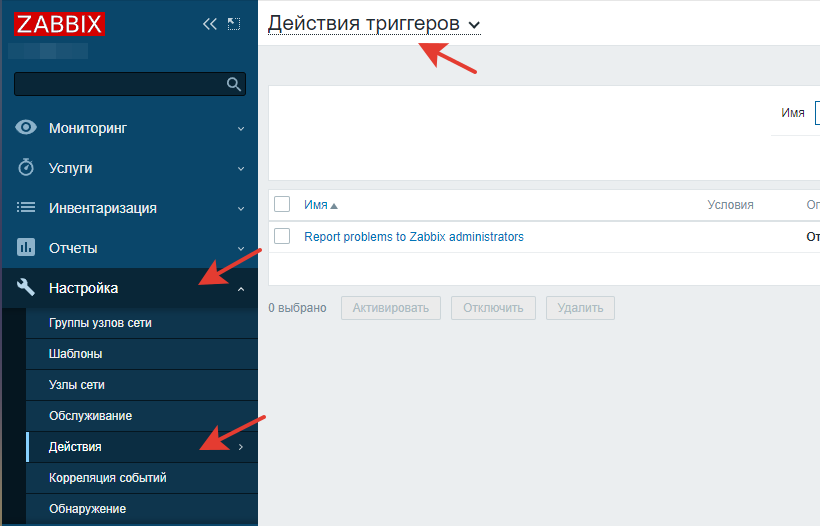The image size is (820, 526).
Task: Tick the select-all checkbox in table header
Action: coord(282,204)
